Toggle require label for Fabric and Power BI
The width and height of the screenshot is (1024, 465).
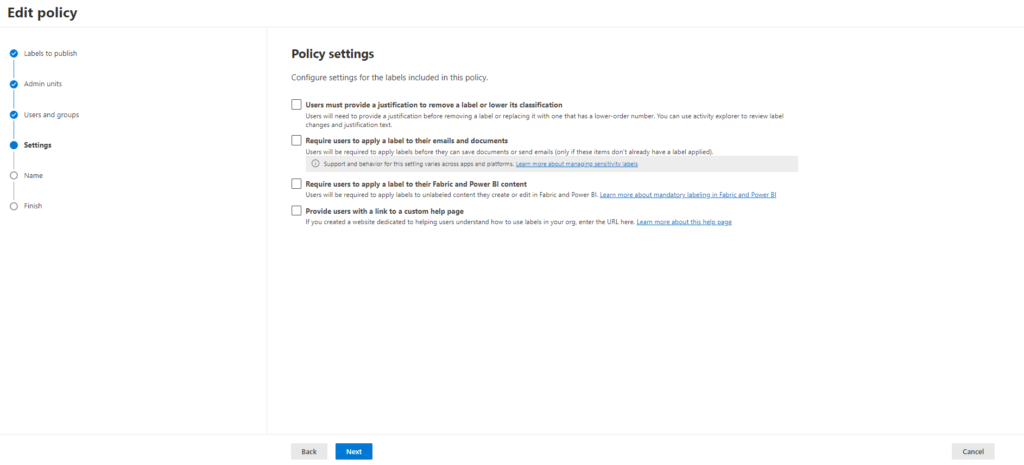pyautogui.click(x=296, y=184)
